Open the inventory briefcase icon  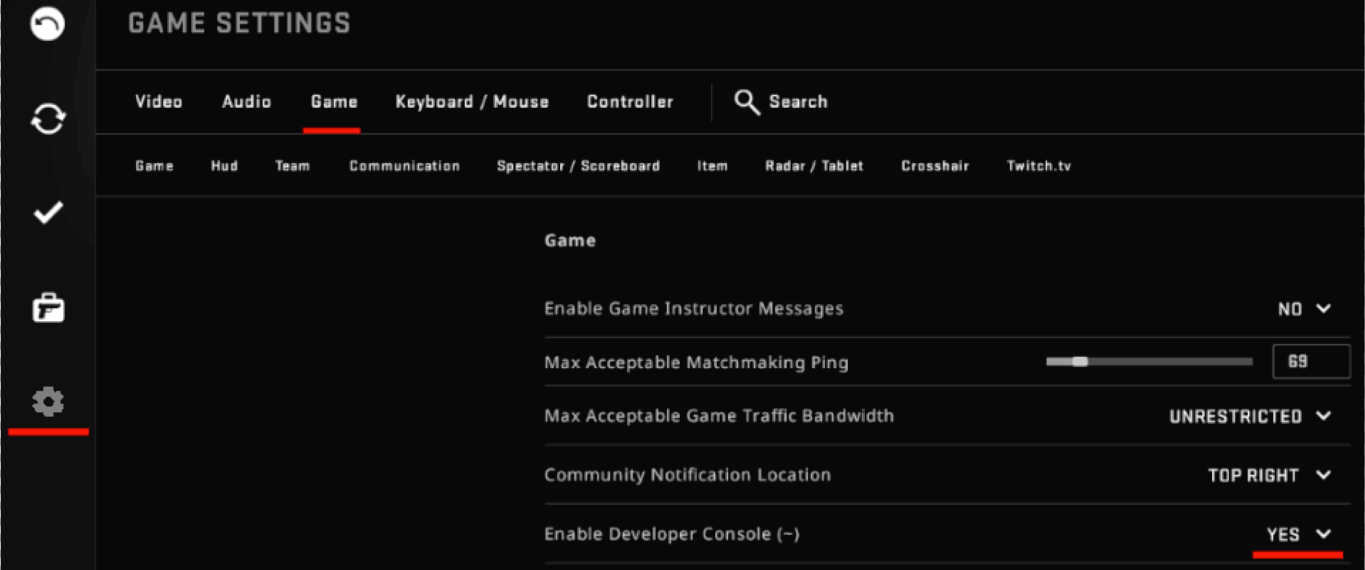(x=48, y=308)
